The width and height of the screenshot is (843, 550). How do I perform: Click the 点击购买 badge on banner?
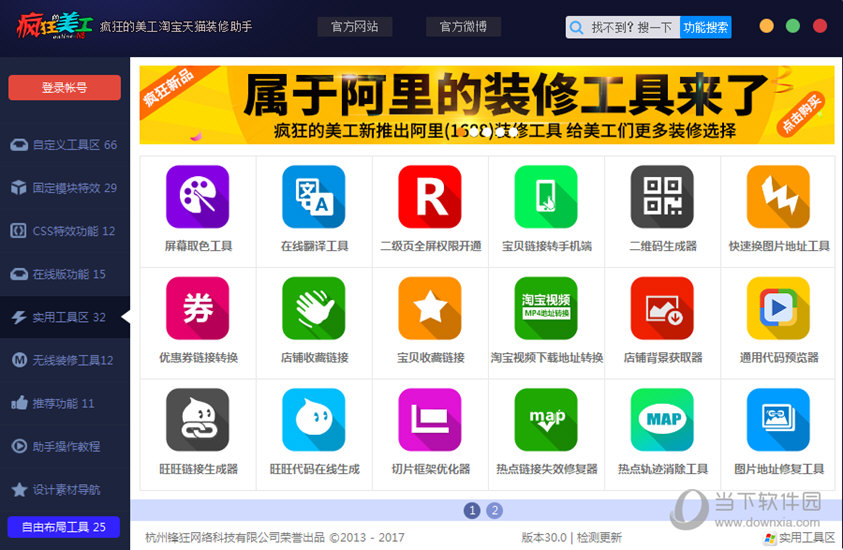[x=801, y=114]
